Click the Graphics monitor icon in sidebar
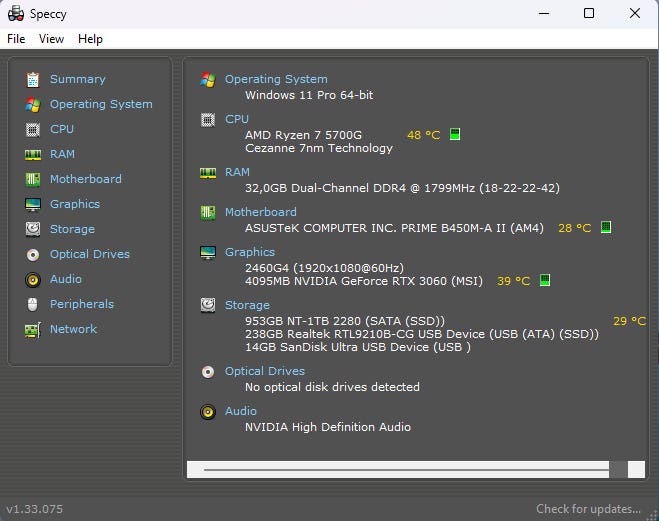This screenshot has height=521, width=659. (33, 205)
